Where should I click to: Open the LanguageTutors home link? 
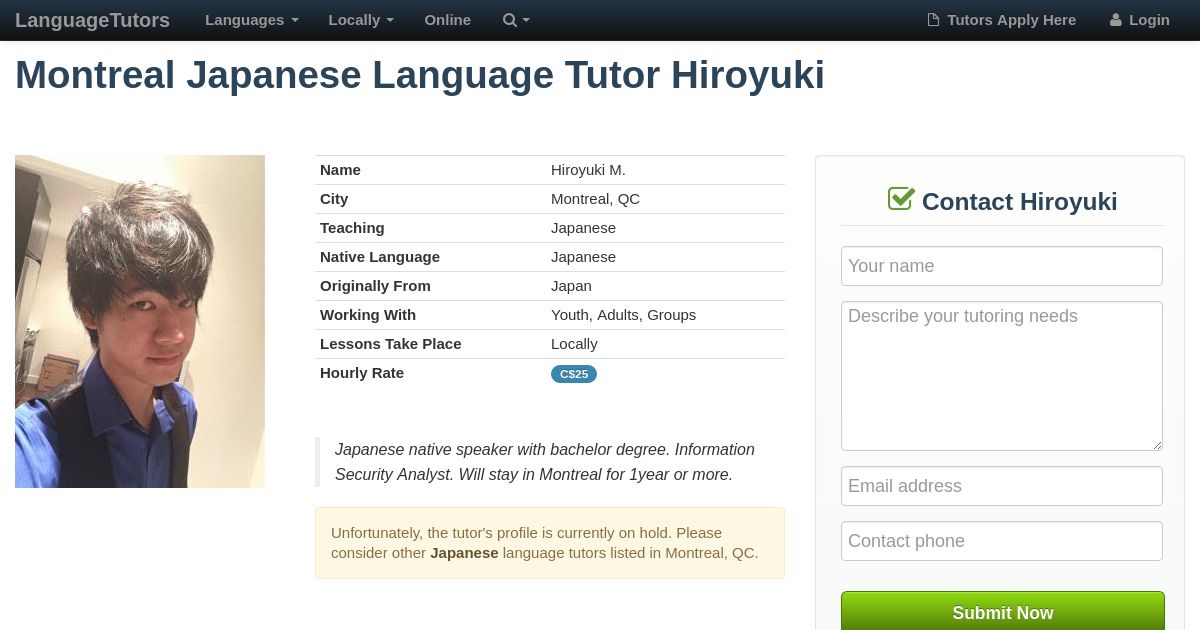92,20
